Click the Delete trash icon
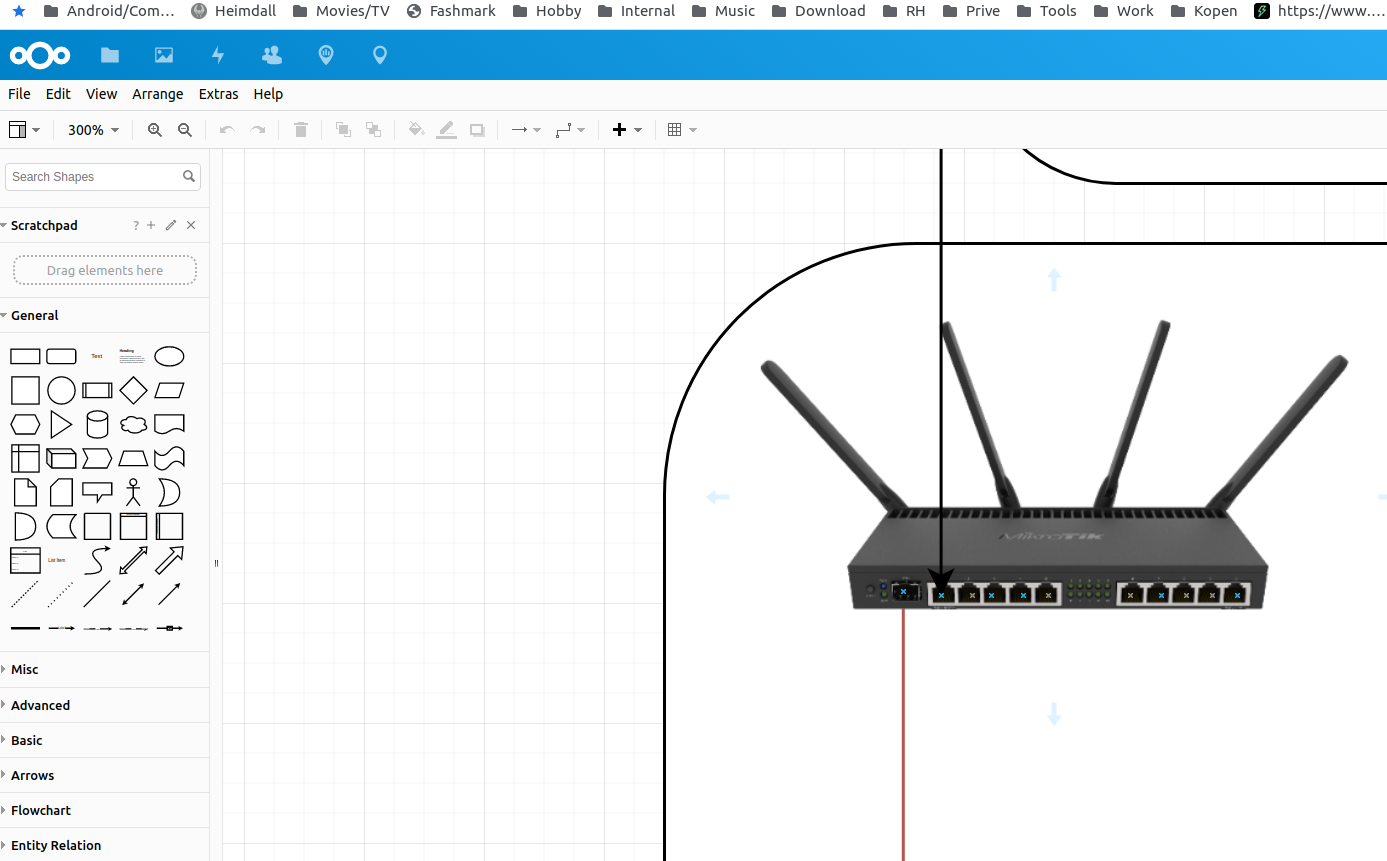Screen dimensions: 1387x861 click(x=300, y=130)
